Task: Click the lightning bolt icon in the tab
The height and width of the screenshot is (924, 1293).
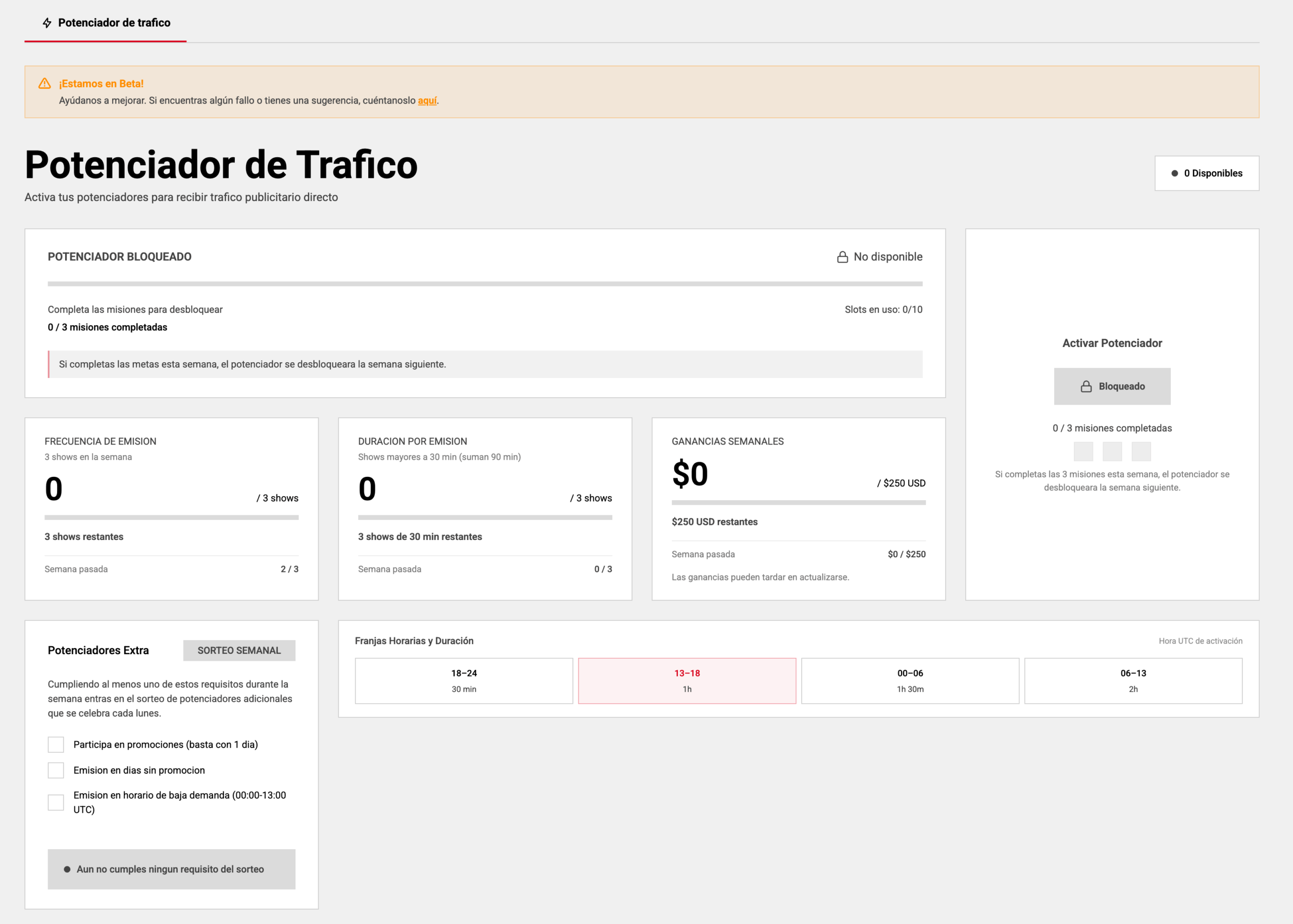Action: coord(47,23)
